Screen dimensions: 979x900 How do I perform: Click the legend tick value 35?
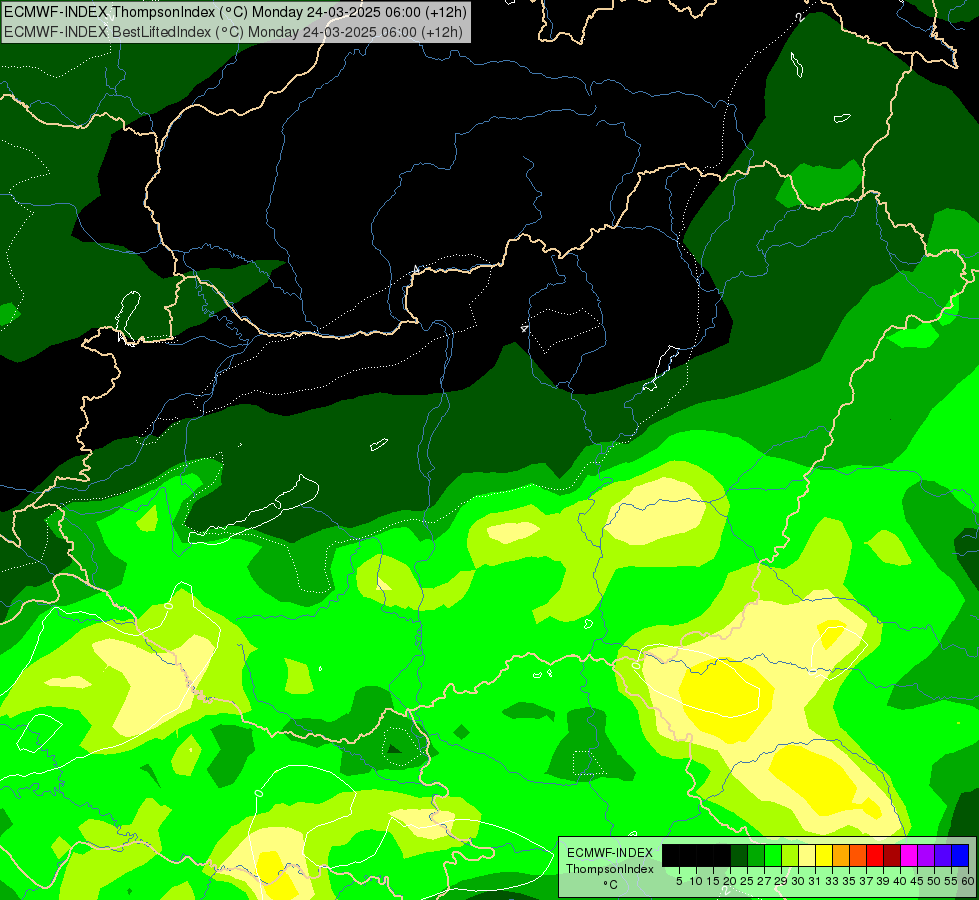click(x=849, y=881)
